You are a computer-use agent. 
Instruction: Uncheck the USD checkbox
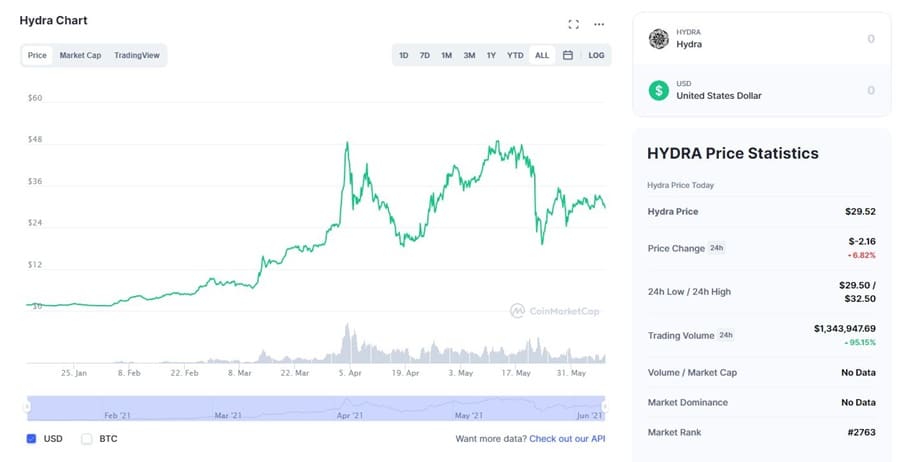[31, 438]
